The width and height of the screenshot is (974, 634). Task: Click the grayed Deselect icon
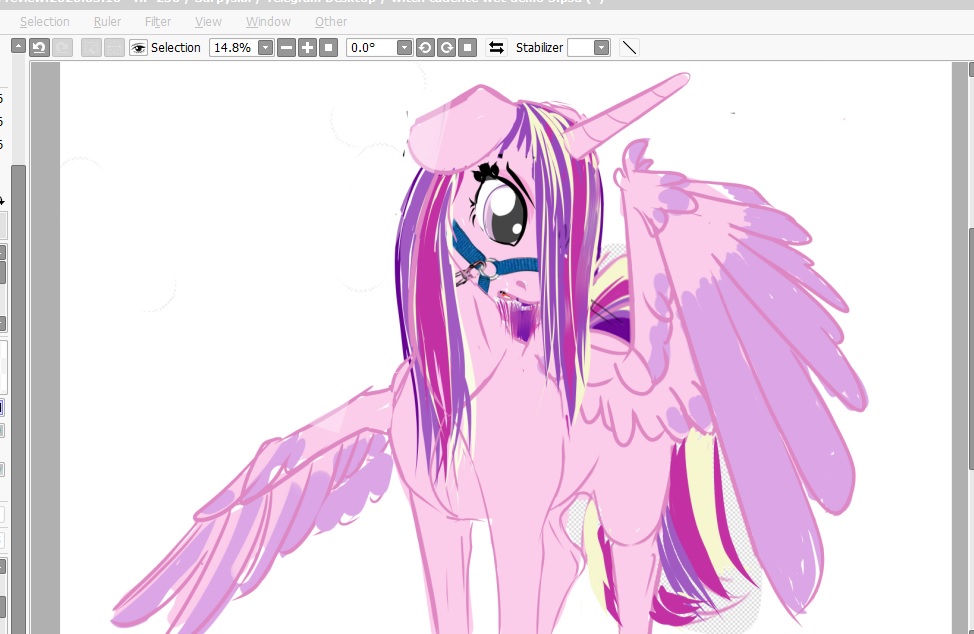[x=91, y=48]
